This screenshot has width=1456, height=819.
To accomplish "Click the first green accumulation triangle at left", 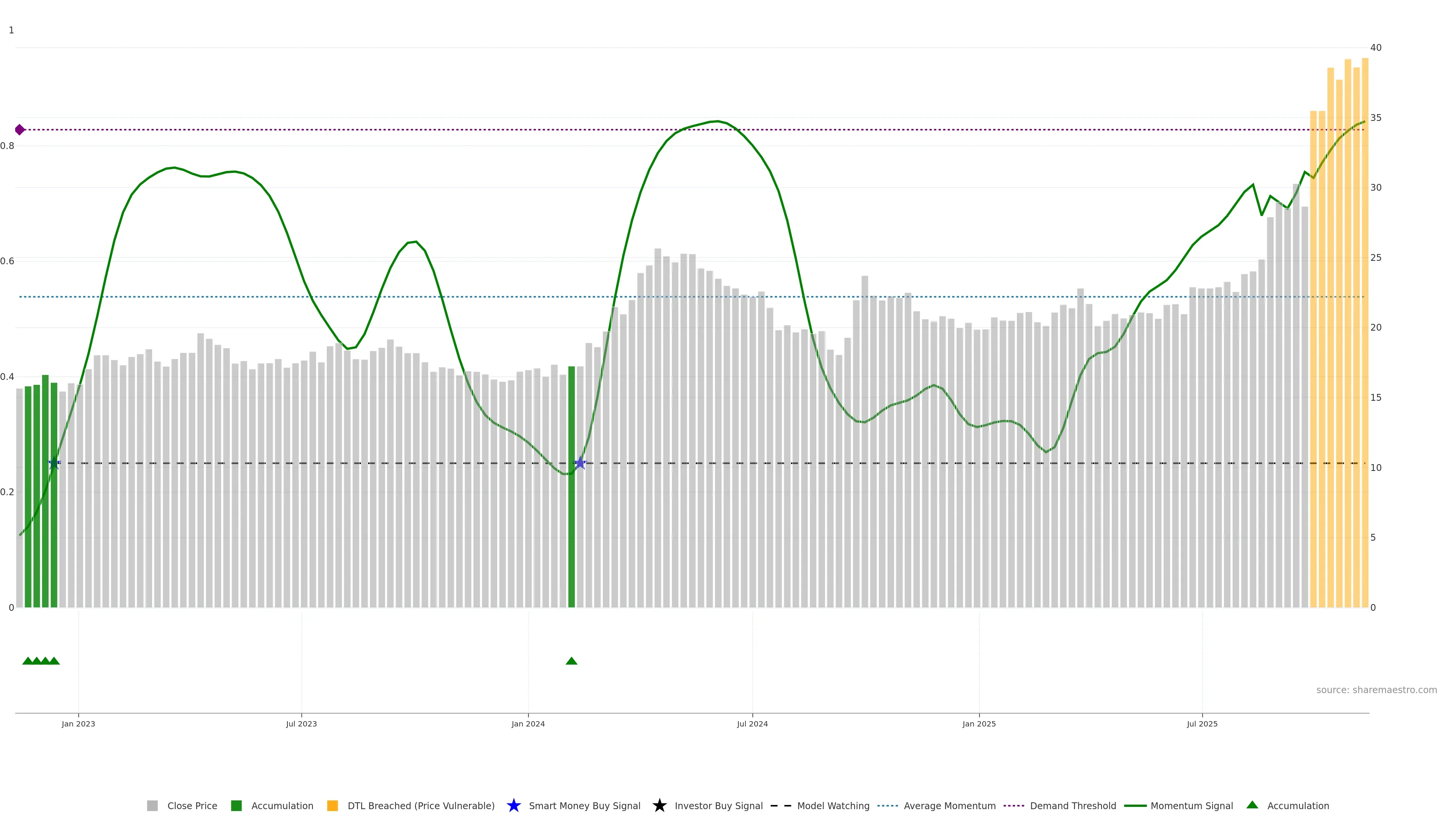I will (x=28, y=661).
